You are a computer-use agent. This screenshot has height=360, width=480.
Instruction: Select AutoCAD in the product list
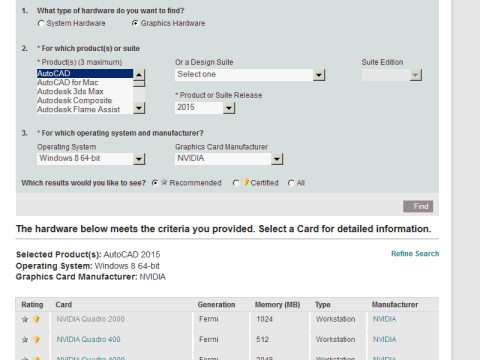pyautogui.click(x=85, y=73)
